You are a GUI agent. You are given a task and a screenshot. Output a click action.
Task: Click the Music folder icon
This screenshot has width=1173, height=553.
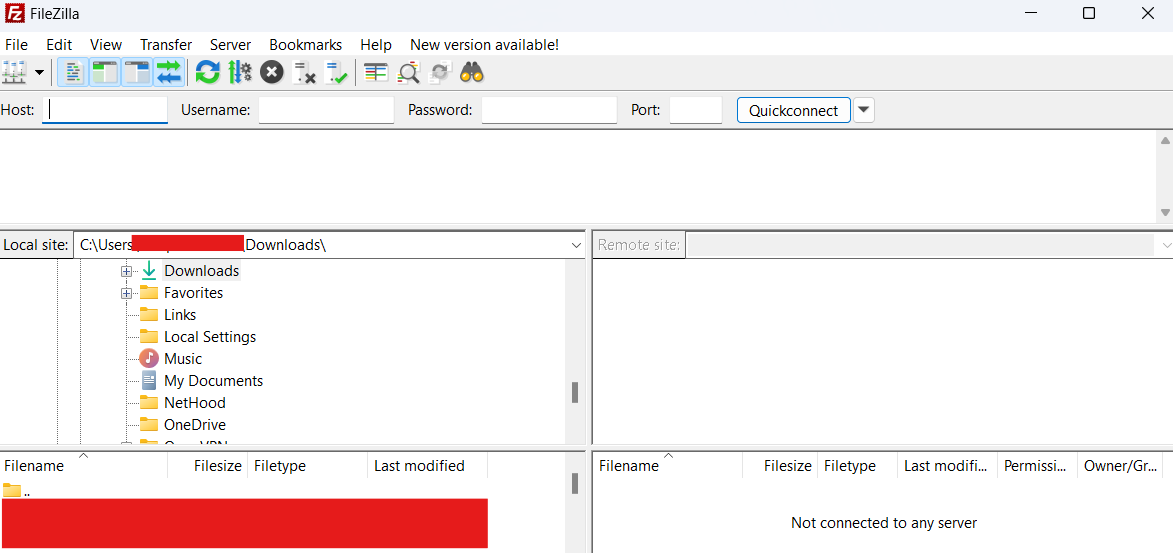point(149,358)
